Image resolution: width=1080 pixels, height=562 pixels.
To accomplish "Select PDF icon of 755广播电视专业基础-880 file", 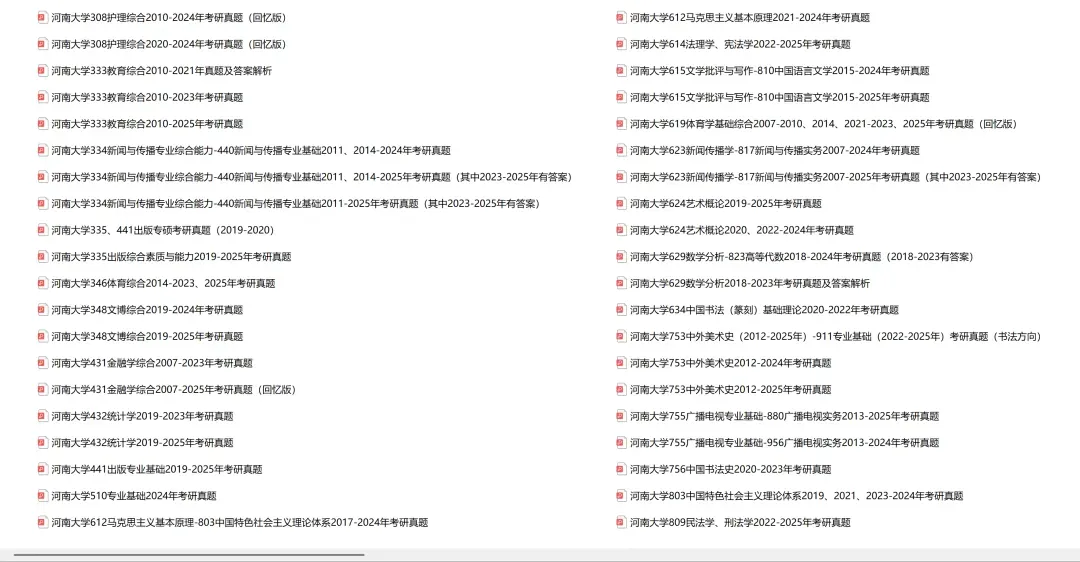I will tap(621, 416).
